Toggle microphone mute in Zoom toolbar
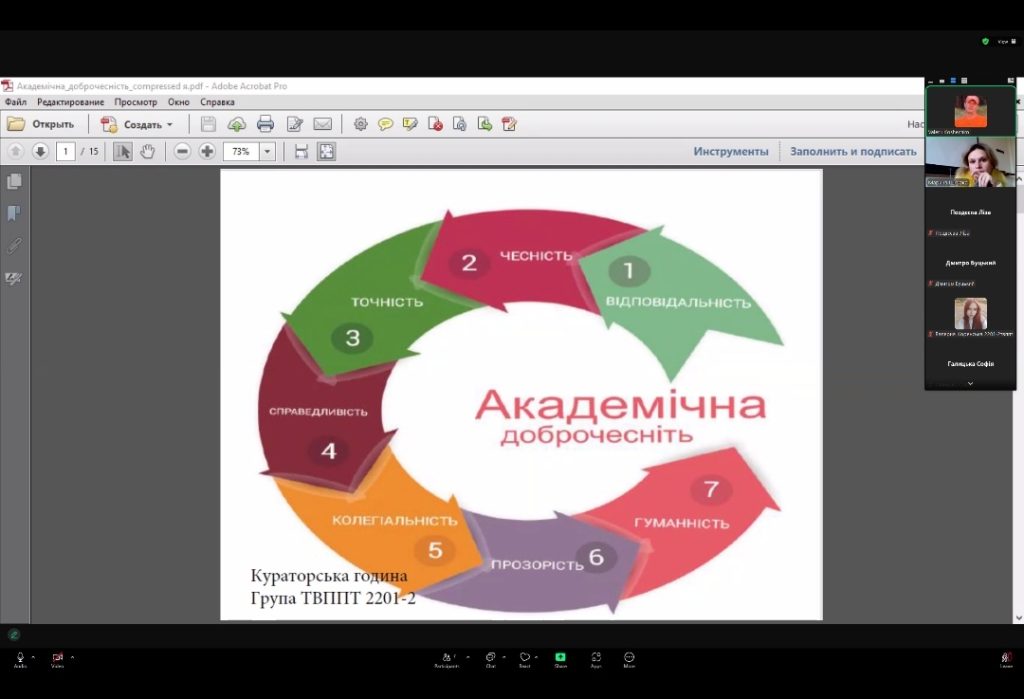Image resolution: width=1024 pixels, height=699 pixels. (20, 658)
